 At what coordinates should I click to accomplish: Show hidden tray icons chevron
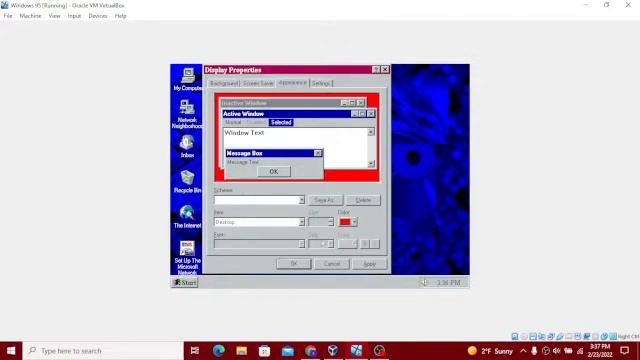pyautogui.click(x=523, y=351)
